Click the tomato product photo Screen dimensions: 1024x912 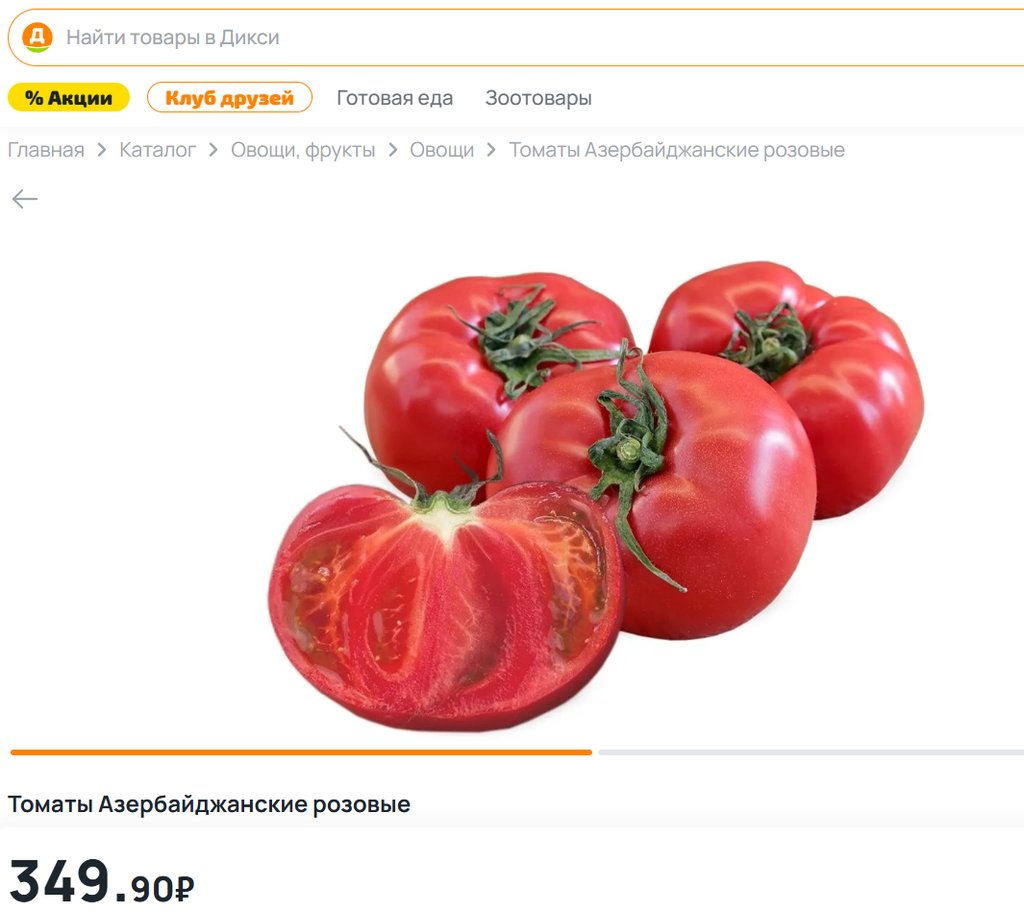click(x=596, y=495)
